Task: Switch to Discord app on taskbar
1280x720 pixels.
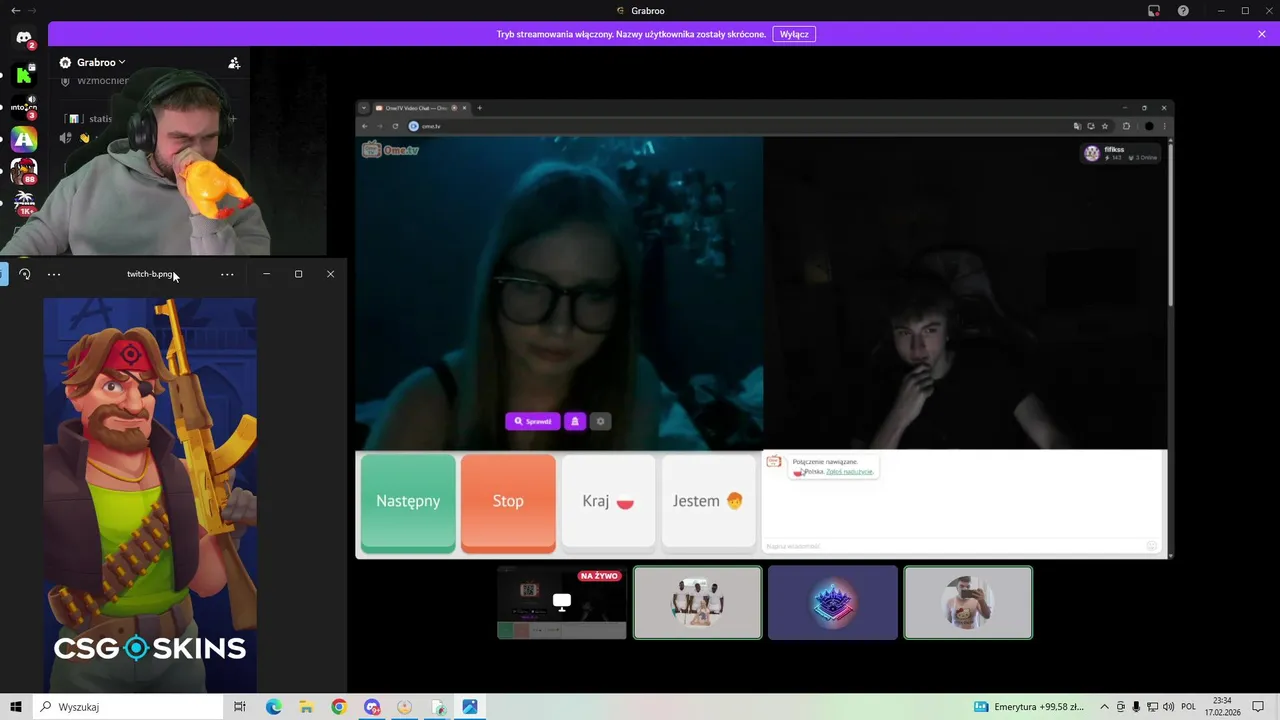Action: pos(372,707)
